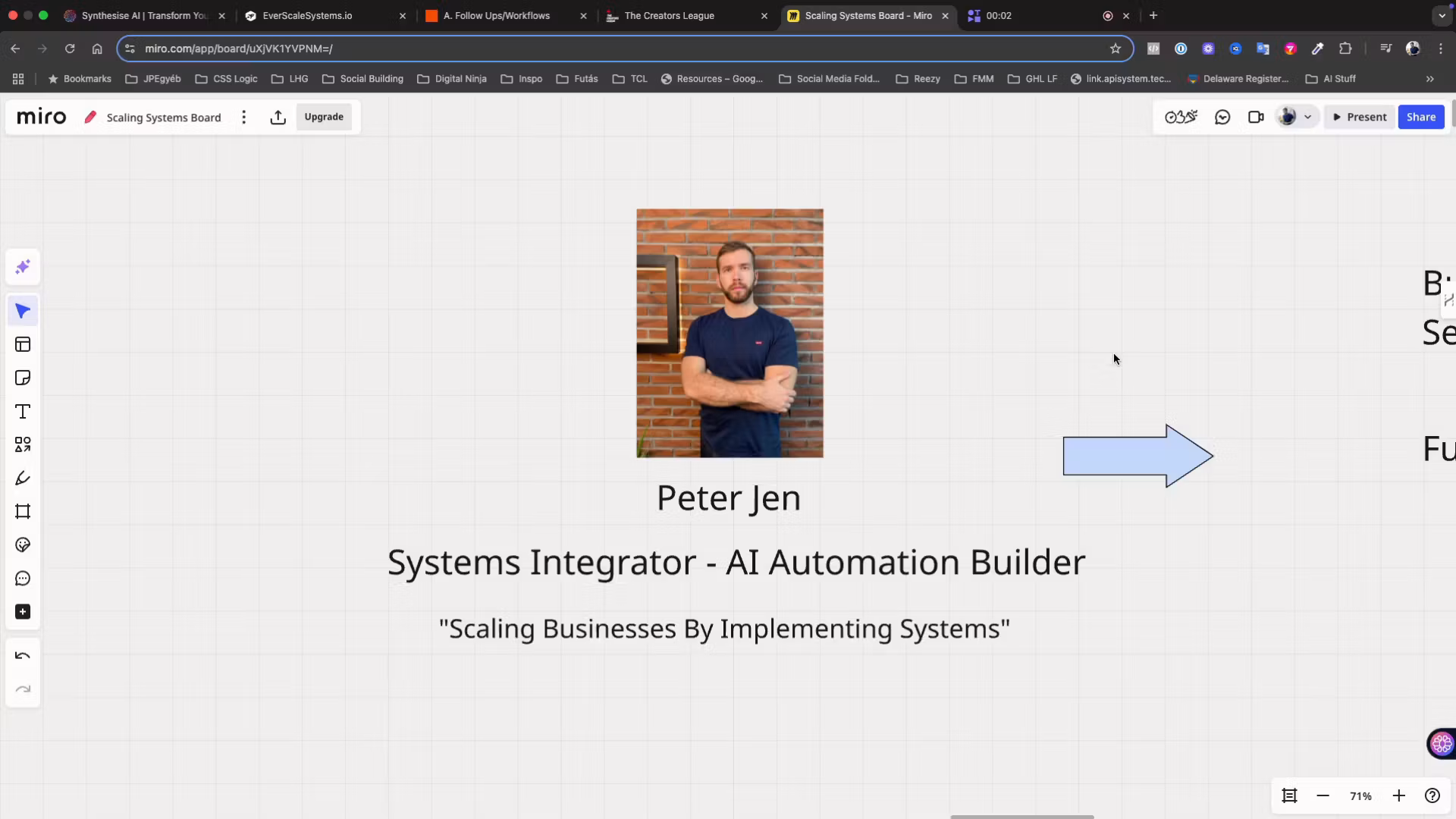
Task: Click the Undo arrow
Action: (x=23, y=655)
